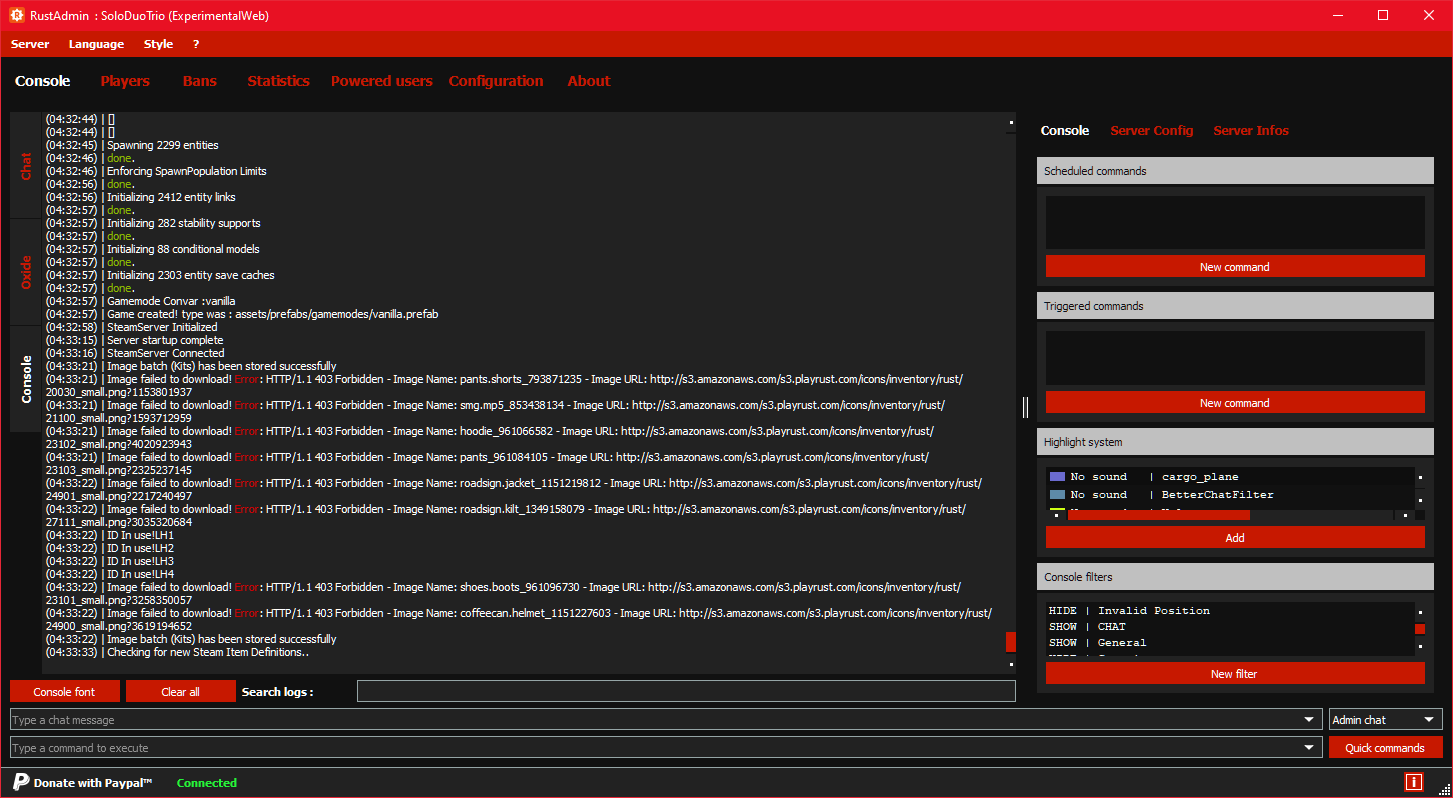
Task: Click the 'Spawning 2299 entities' log line
Action: [x=132, y=145]
